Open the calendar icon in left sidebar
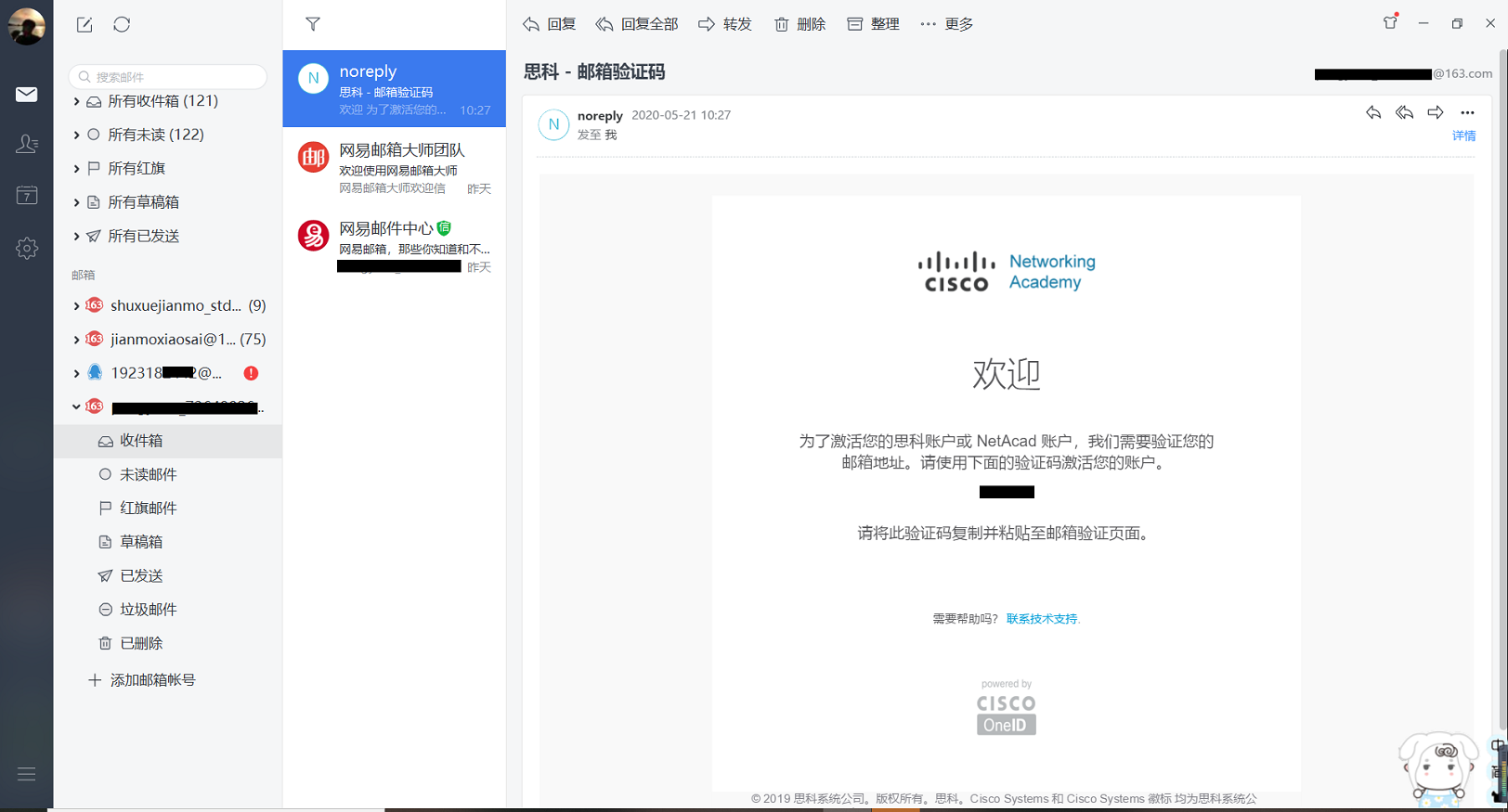The height and width of the screenshot is (812, 1508). (27, 196)
